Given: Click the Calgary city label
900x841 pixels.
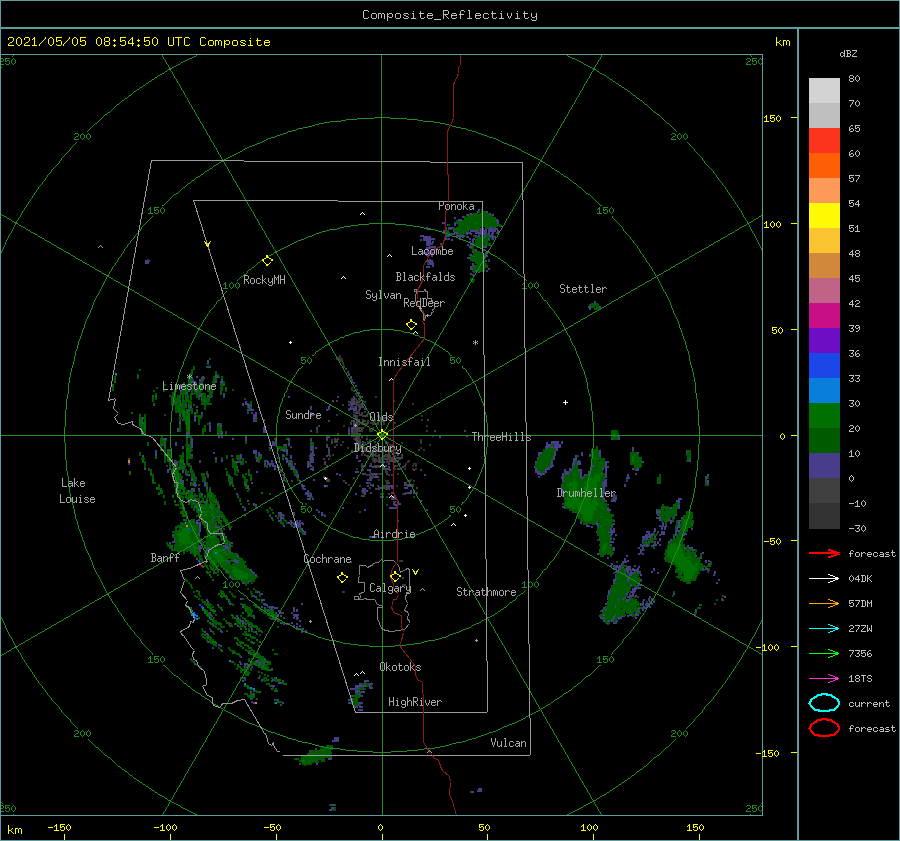Looking at the screenshot, I should 390,588.
